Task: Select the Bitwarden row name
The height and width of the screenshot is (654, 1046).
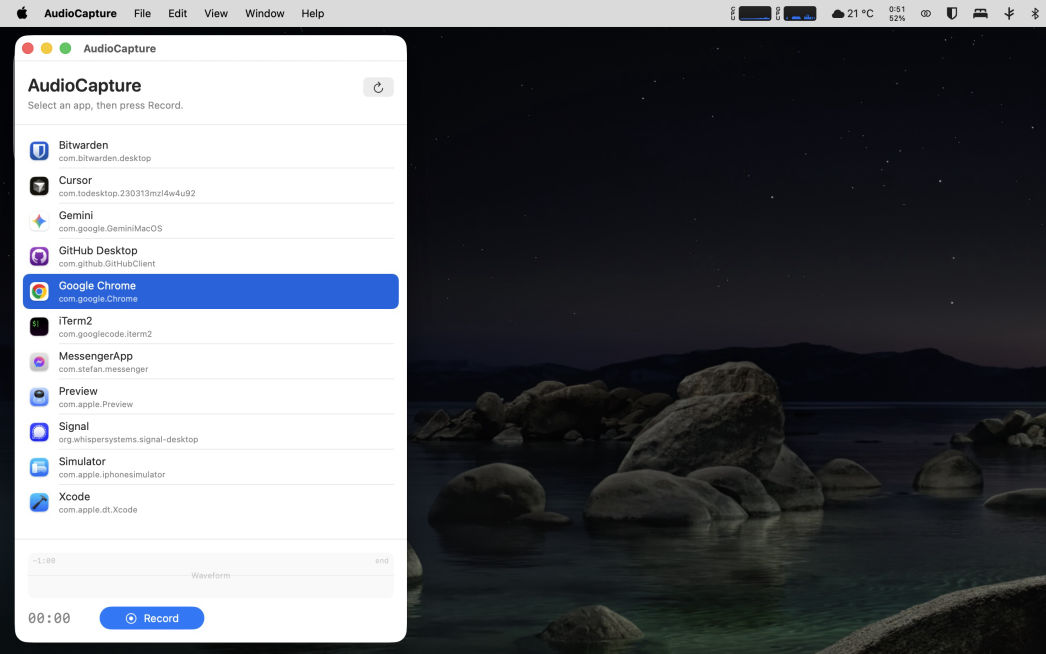Action: click(x=83, y=145)
